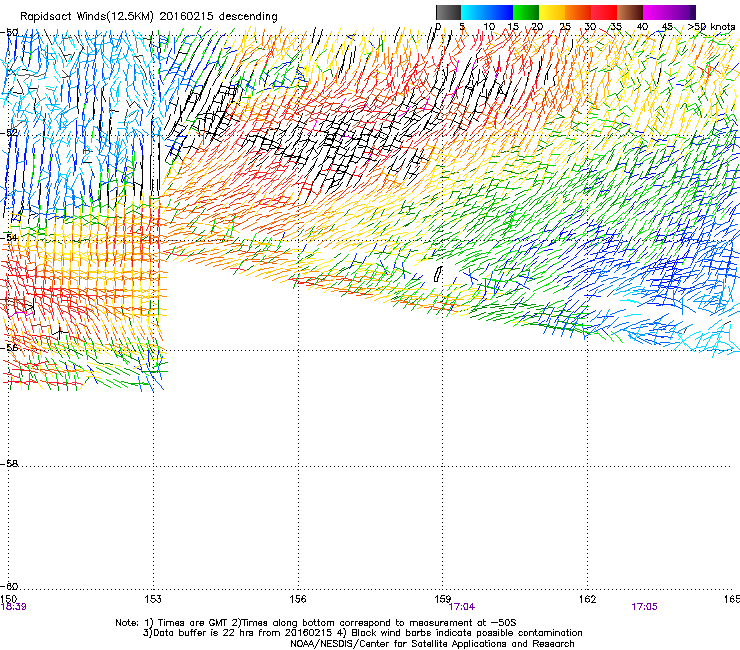Click the 162 longitude label
The height and width of the screenshot is (650, 740).
588,599
